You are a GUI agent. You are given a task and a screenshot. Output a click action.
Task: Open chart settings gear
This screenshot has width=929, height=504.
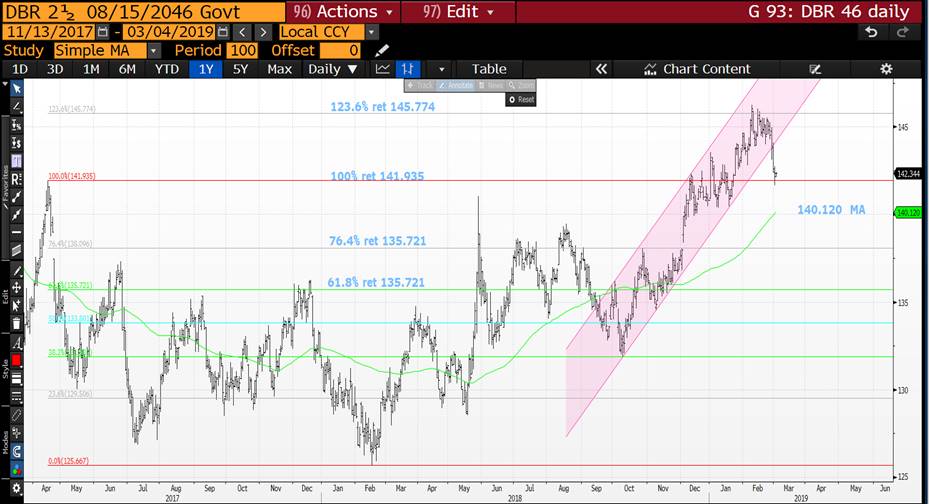(x=886, y=69)
